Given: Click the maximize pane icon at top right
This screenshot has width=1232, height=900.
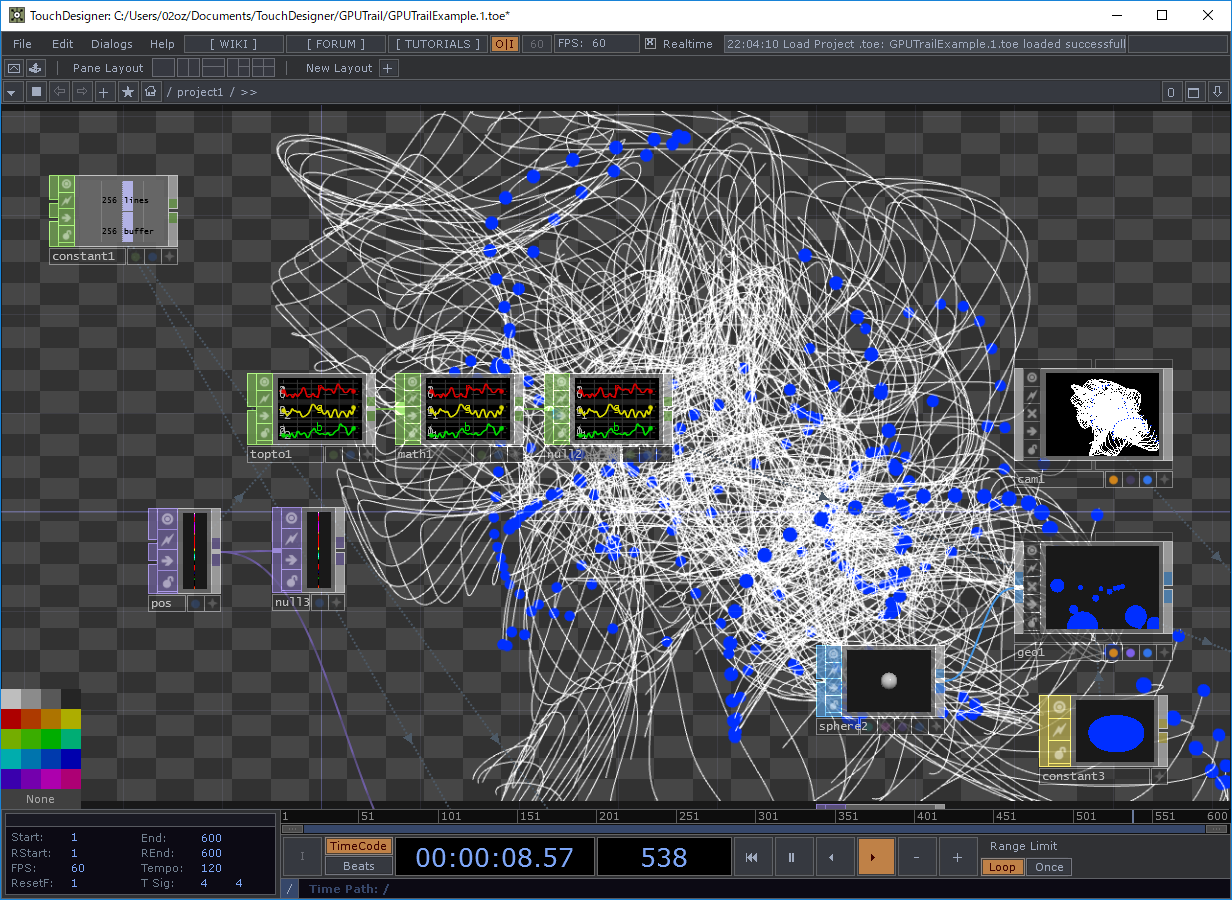Looking at the screenshot, I should [x=1194, y=92].
